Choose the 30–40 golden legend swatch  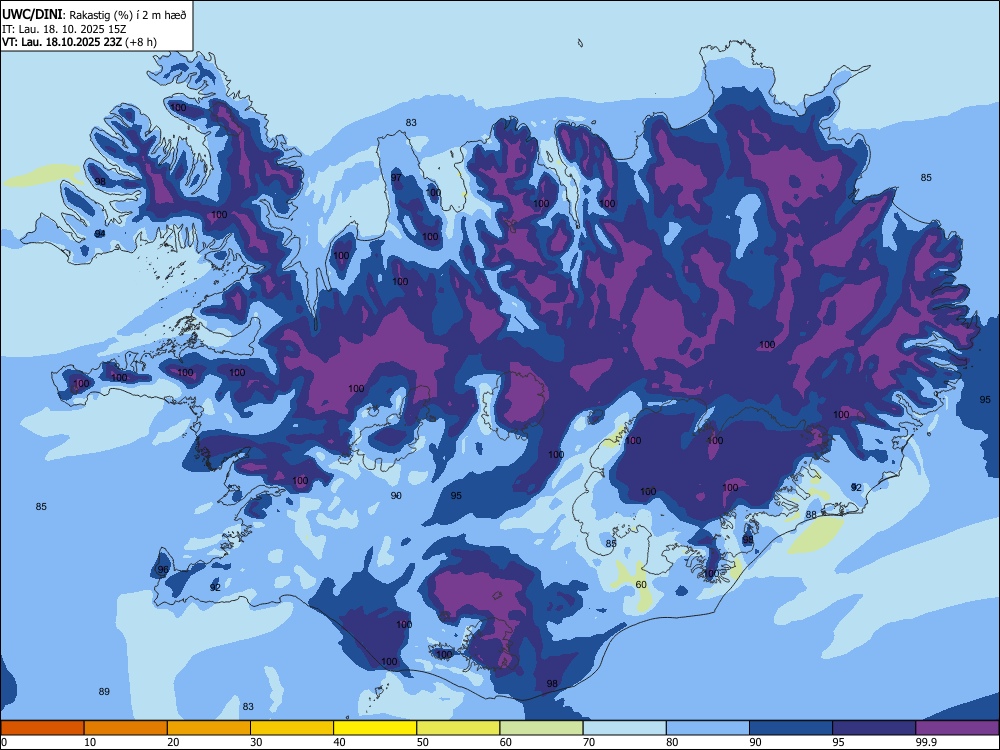(292, 728)
